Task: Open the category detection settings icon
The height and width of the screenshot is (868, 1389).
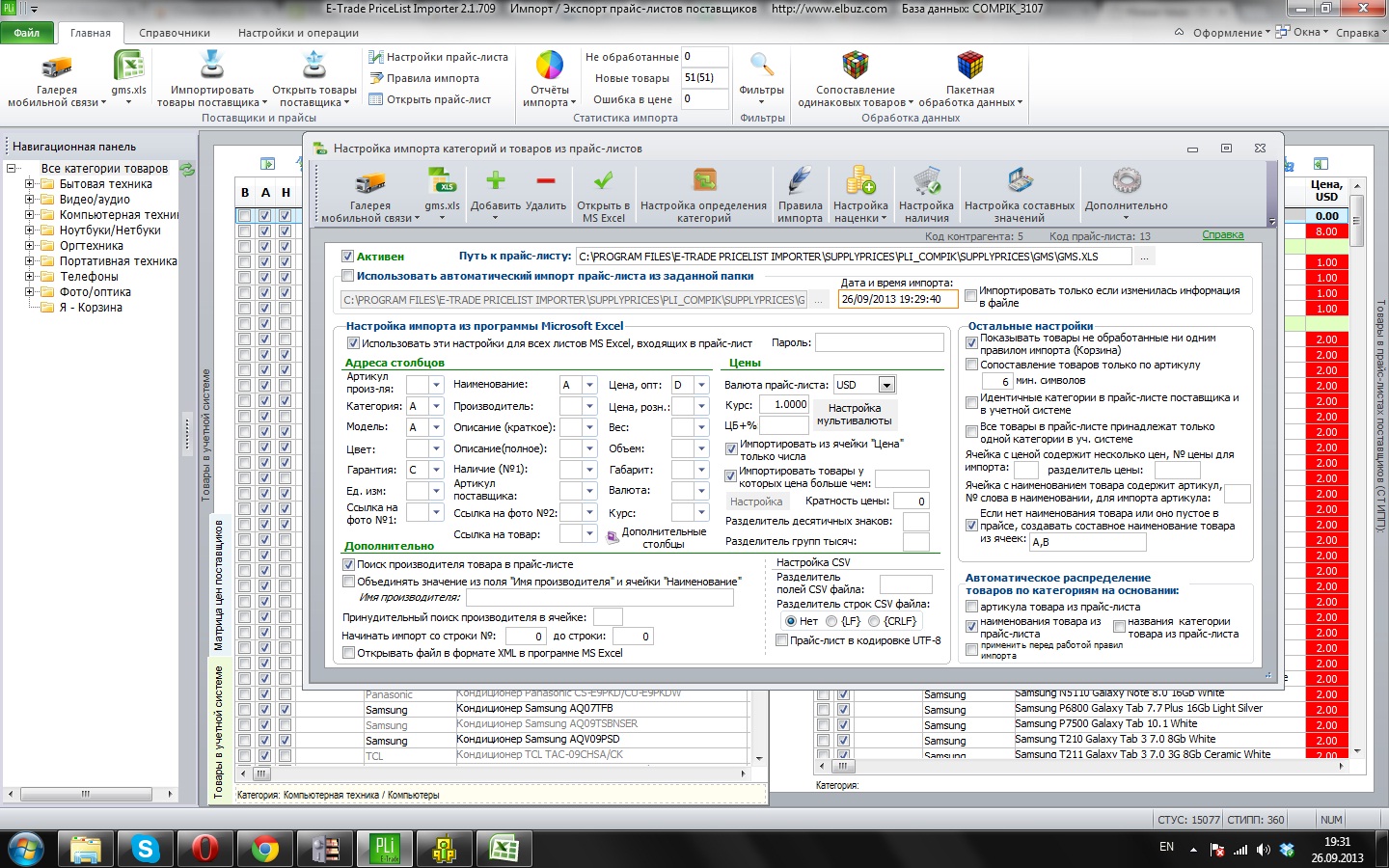Action: [x=704, y=180]
